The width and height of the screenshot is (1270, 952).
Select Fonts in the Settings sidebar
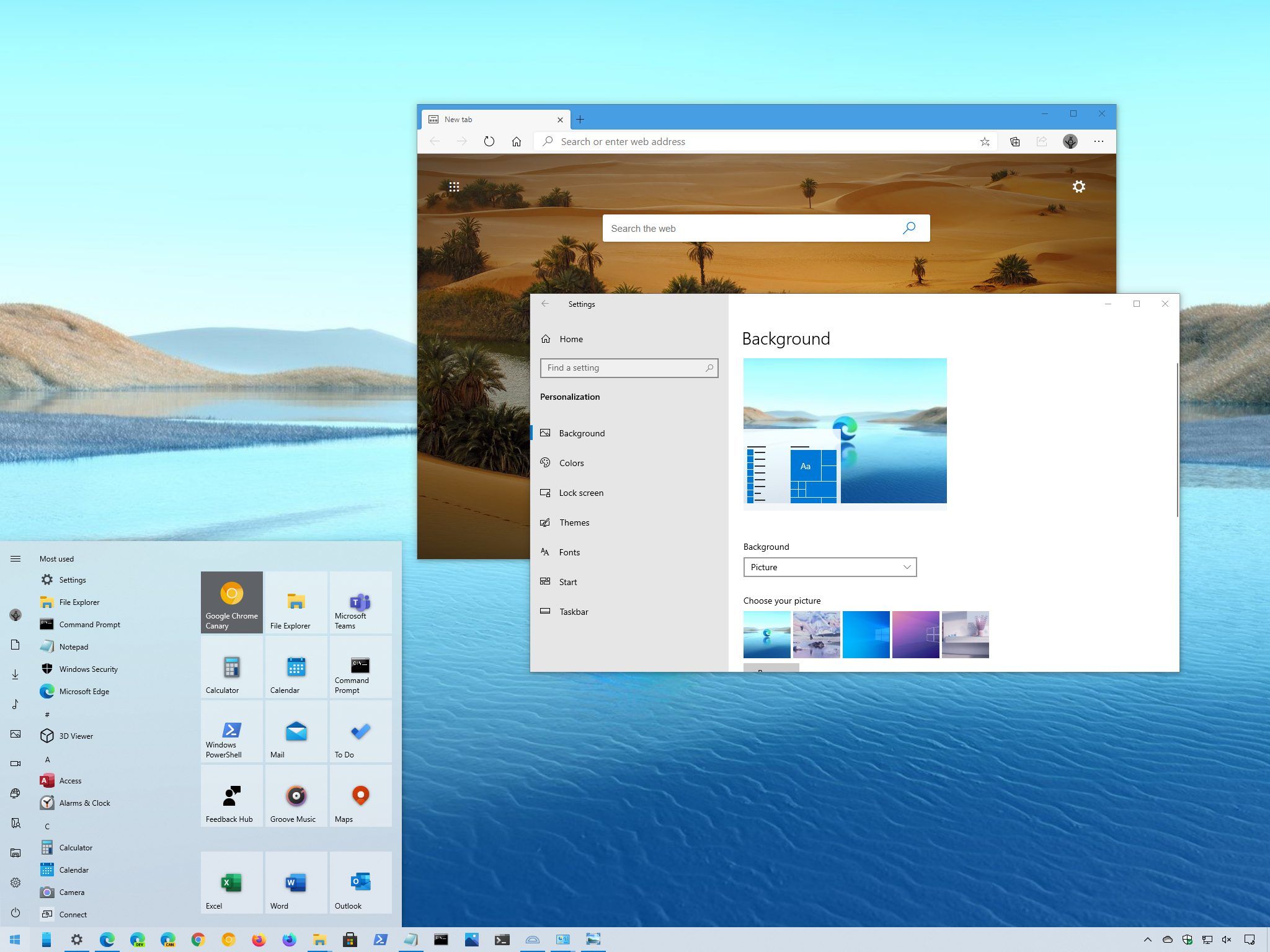pos(569,552)
